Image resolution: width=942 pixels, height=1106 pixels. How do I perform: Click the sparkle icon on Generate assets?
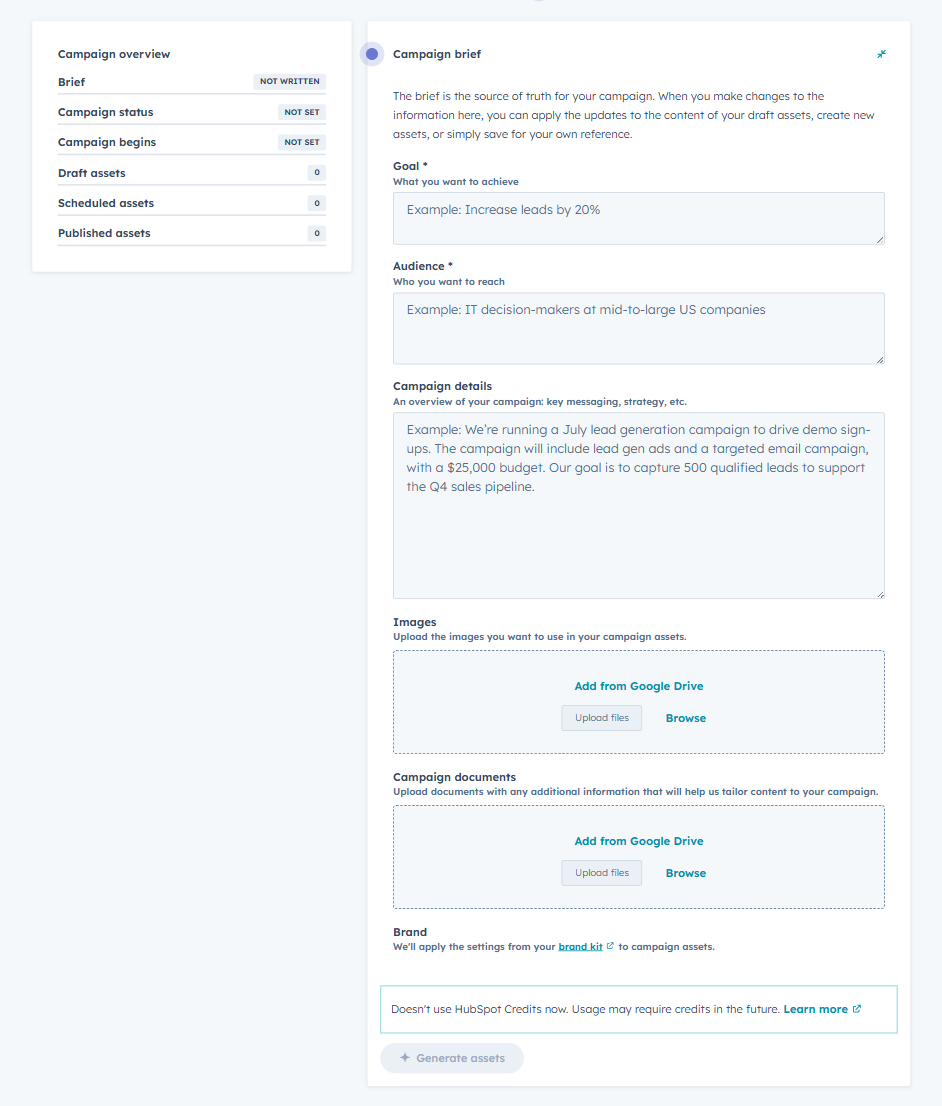(404, 1057)
